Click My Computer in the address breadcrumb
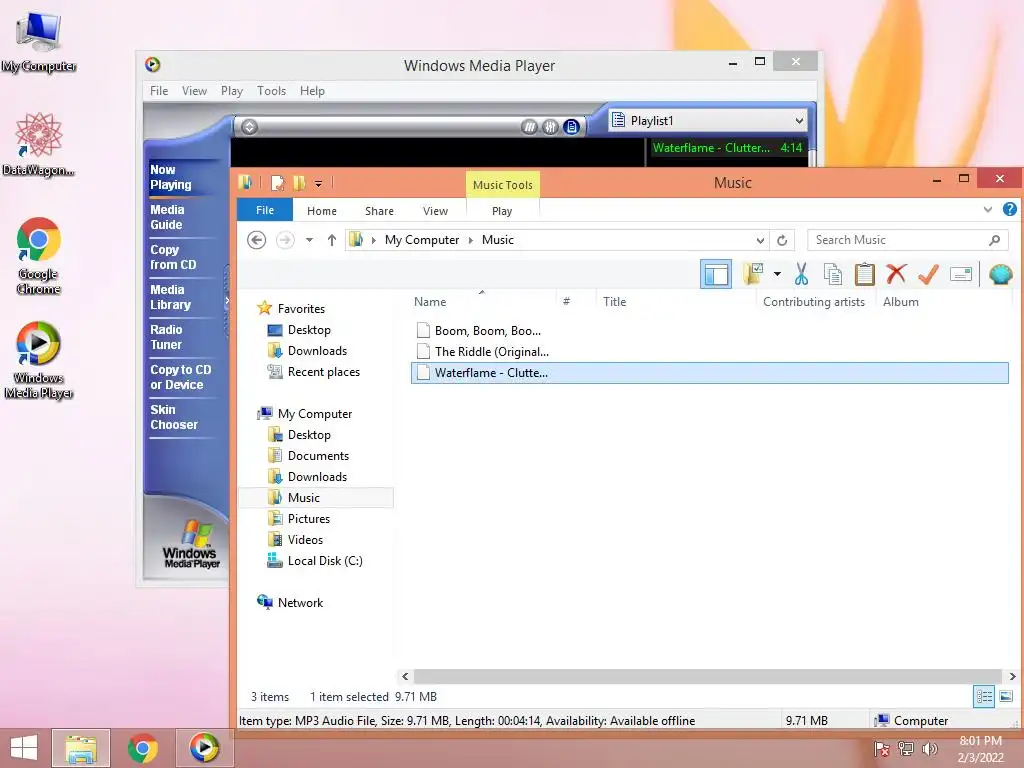 pyautogui.click(x=422, y=240)
